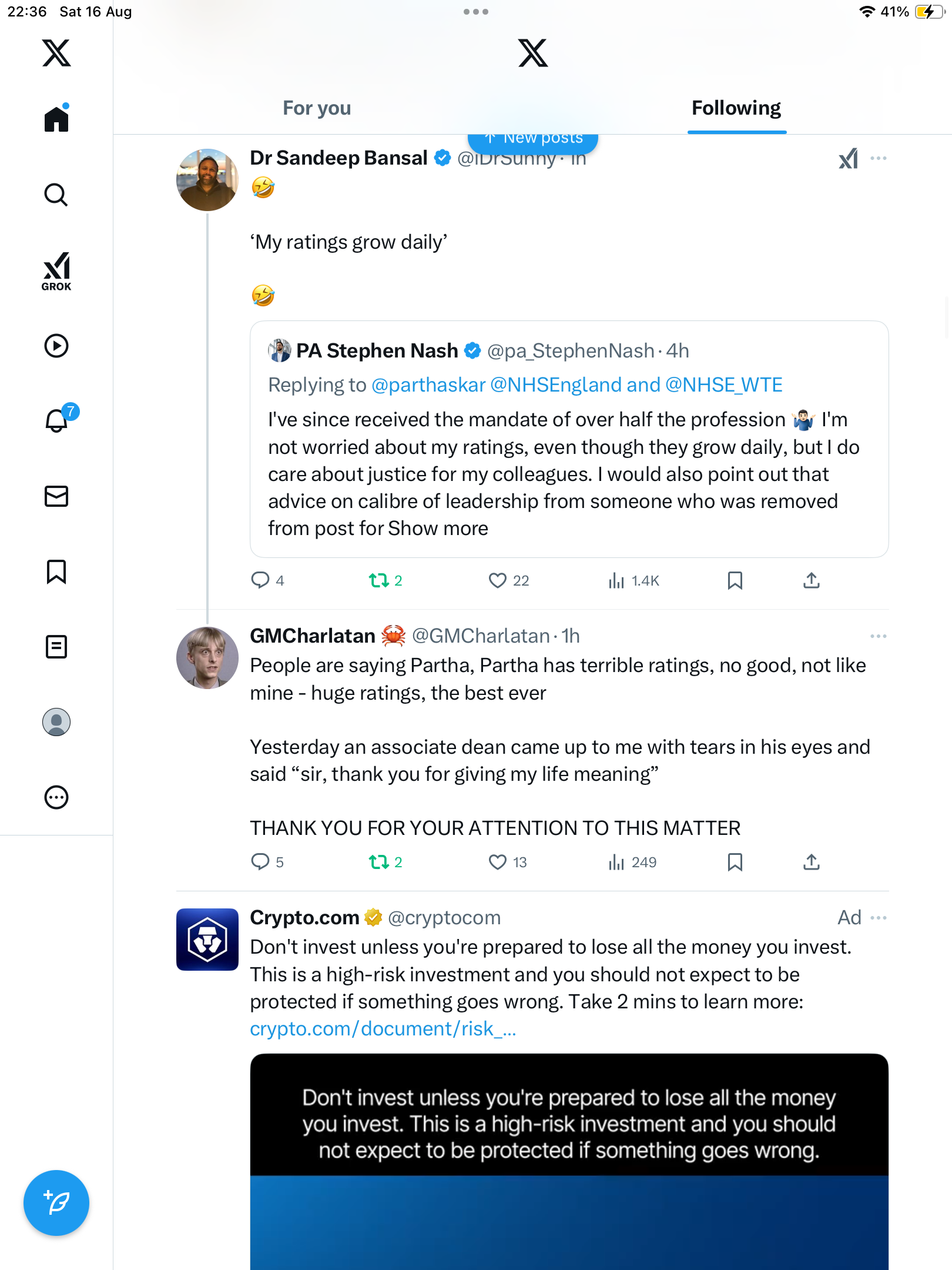The image size is (952, 1270).
Task: Open more options on the Crypto.com ad
Action: [x=879, y=918]
